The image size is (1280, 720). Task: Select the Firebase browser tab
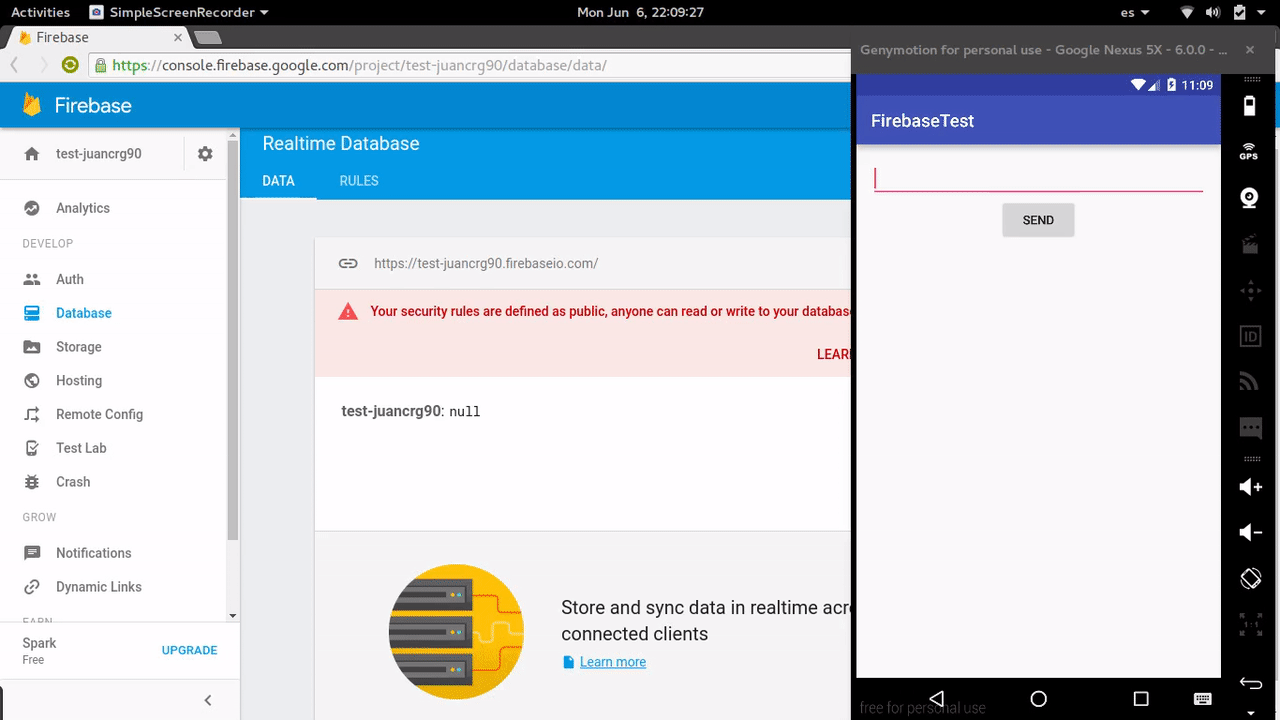click(98, 37)
